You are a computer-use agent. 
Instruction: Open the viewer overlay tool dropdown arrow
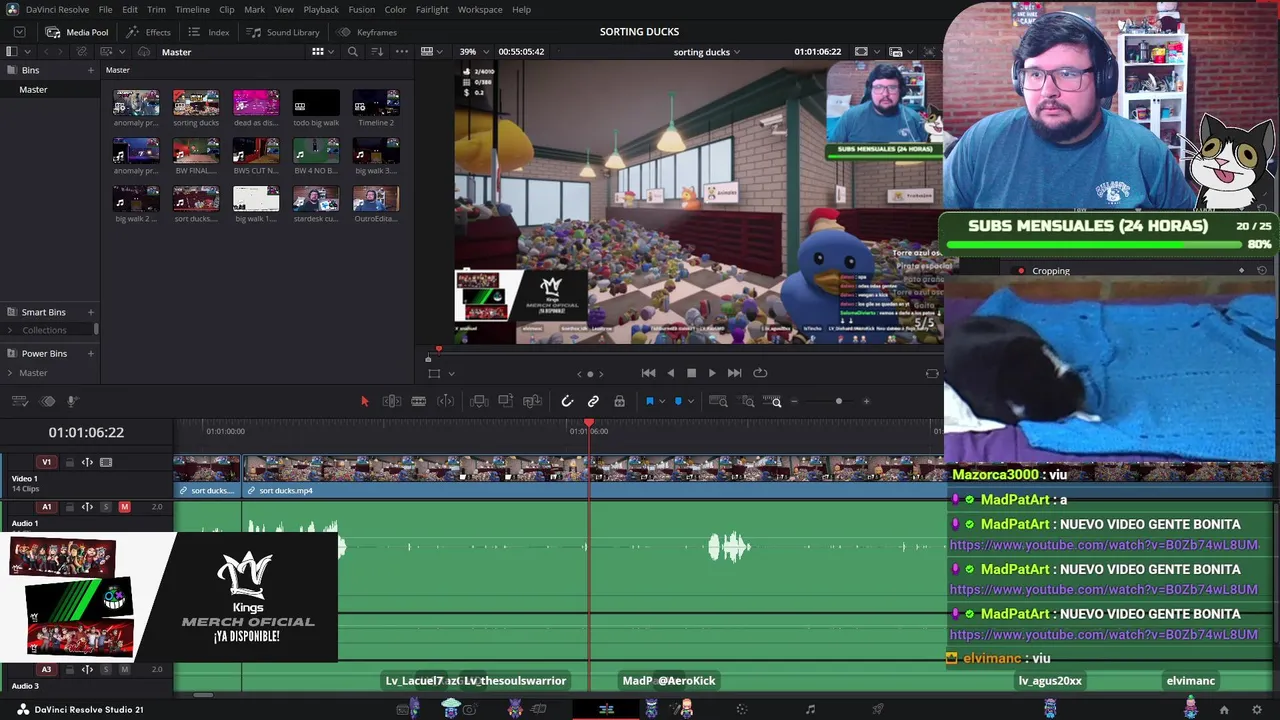coord(451,373)
